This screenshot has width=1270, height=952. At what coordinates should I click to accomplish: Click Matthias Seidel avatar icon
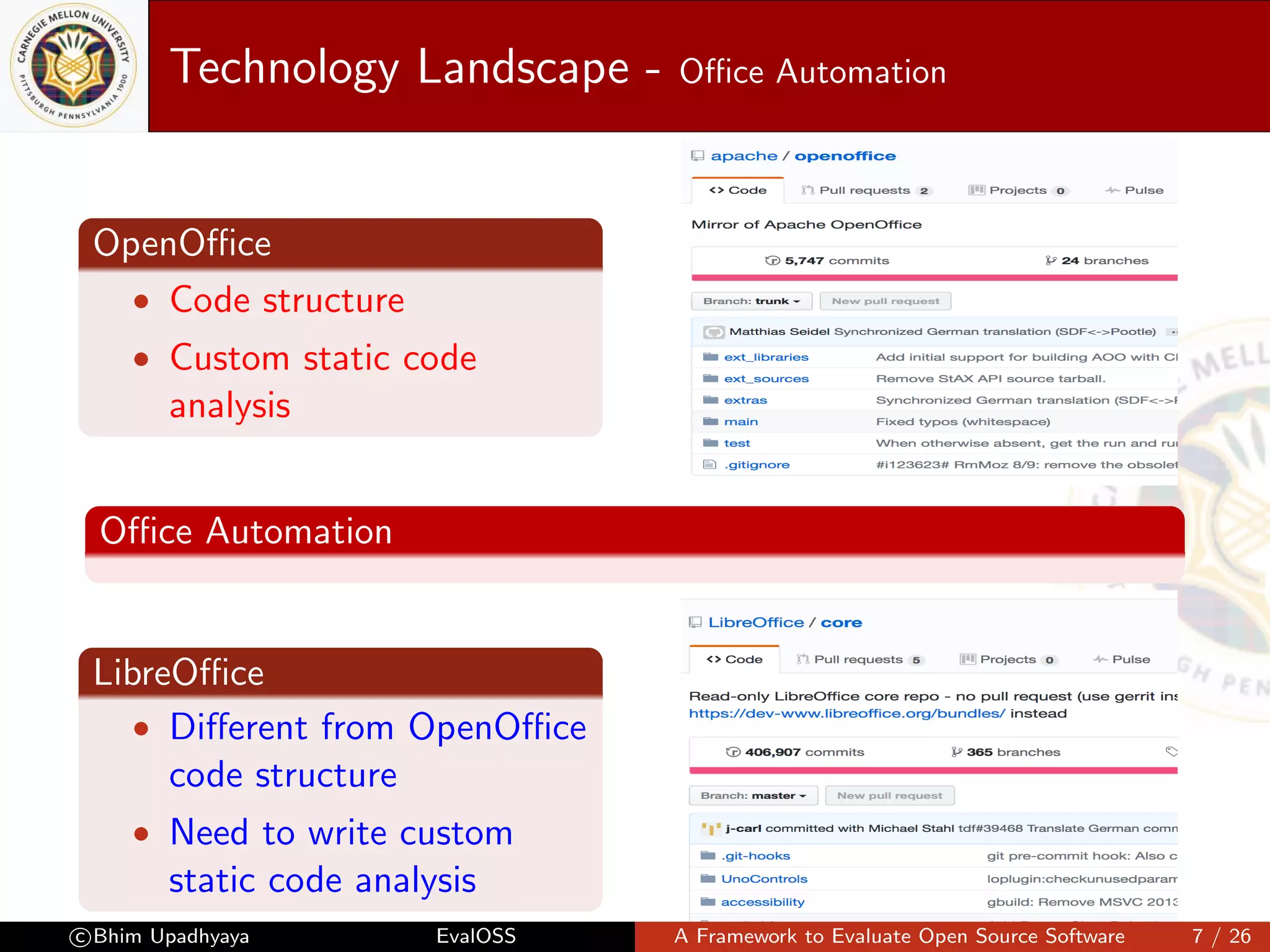point(714,332)
